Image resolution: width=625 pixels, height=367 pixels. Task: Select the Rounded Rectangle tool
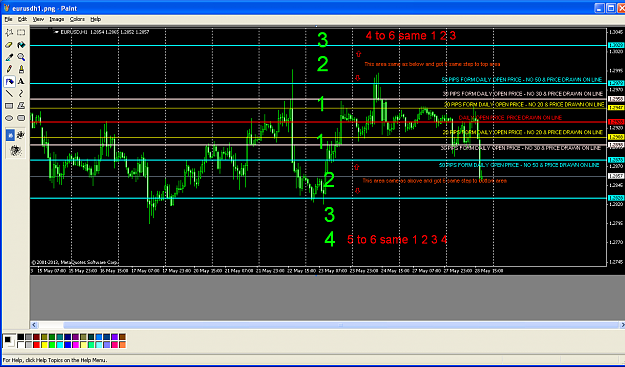[21, 118]
